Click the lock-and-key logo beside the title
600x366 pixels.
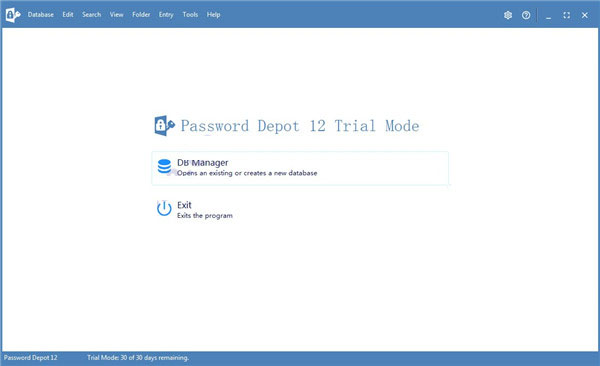click(x=165, y=126)
